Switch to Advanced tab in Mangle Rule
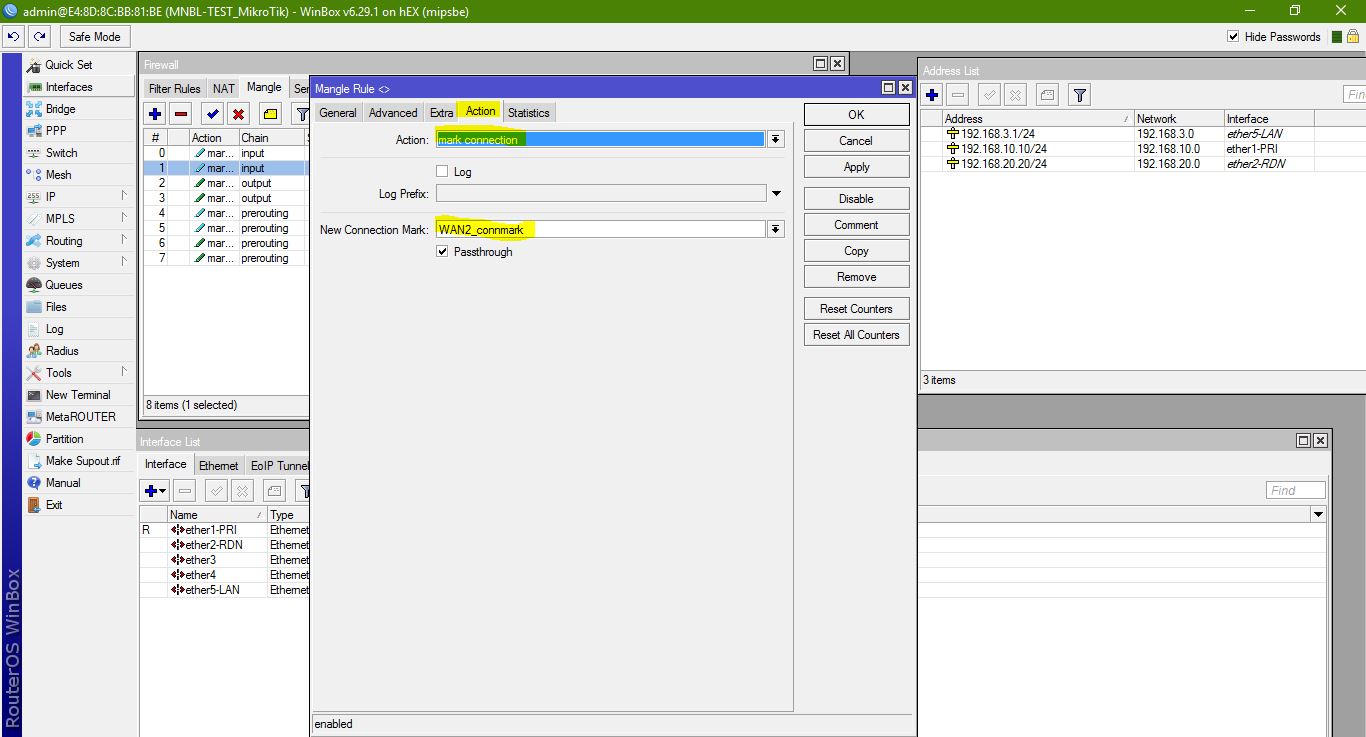This screenshot has height=737, width=1366. [x=393, y=112]
